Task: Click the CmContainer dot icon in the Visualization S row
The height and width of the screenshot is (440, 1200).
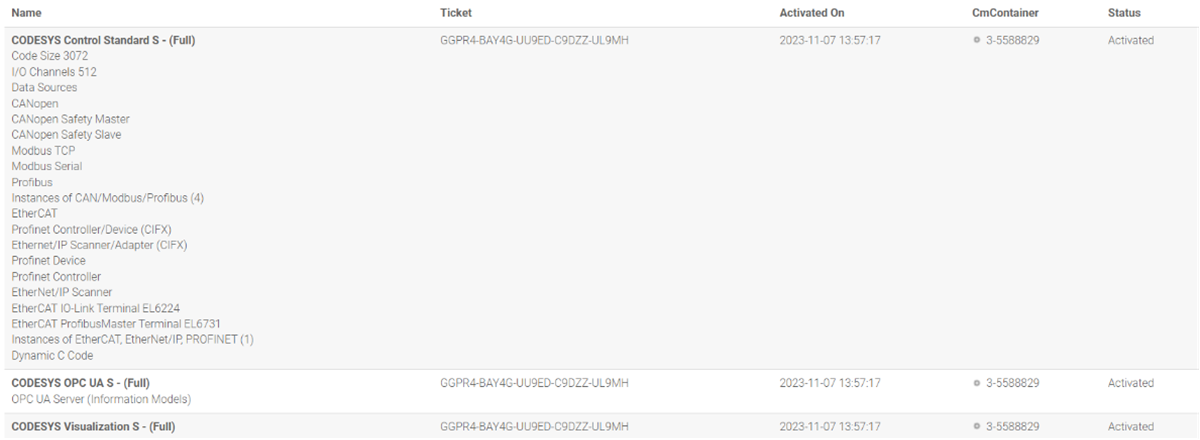Action: coord(976,427)
